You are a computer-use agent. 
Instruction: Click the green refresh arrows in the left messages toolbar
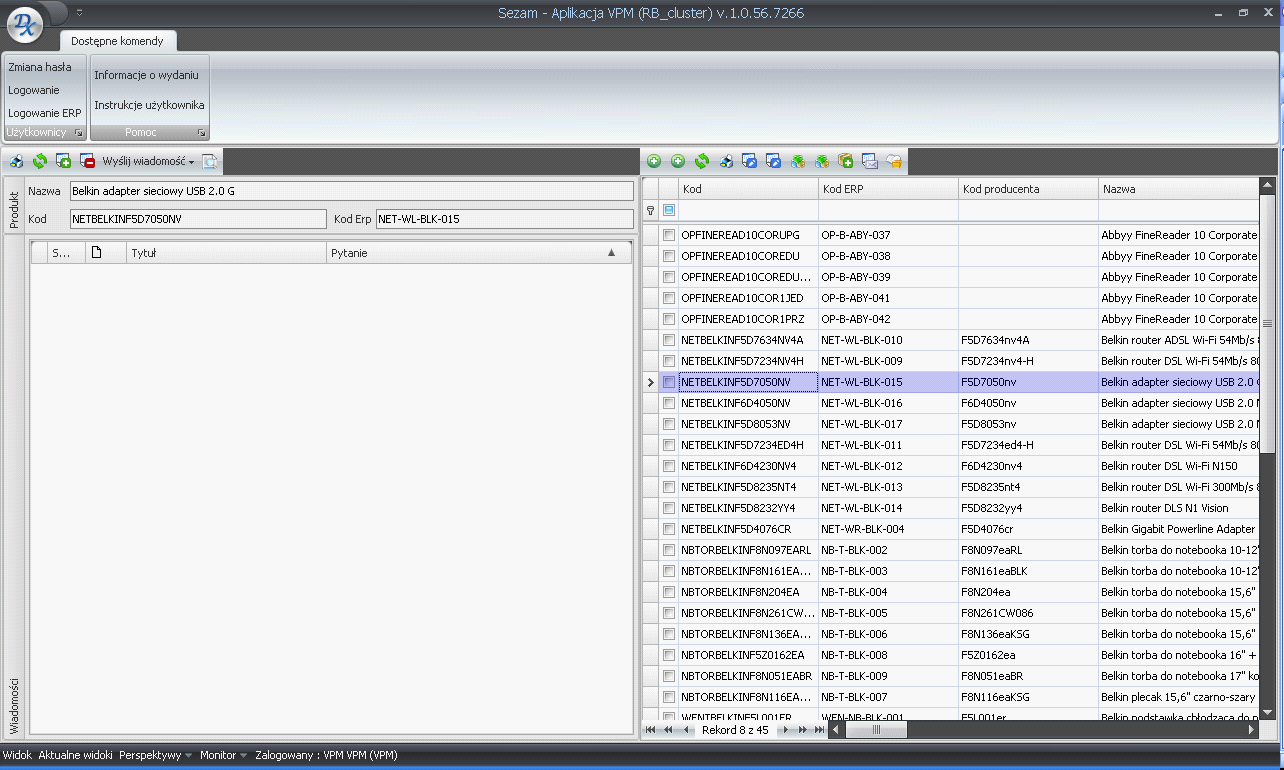click(x=40, y=161)
